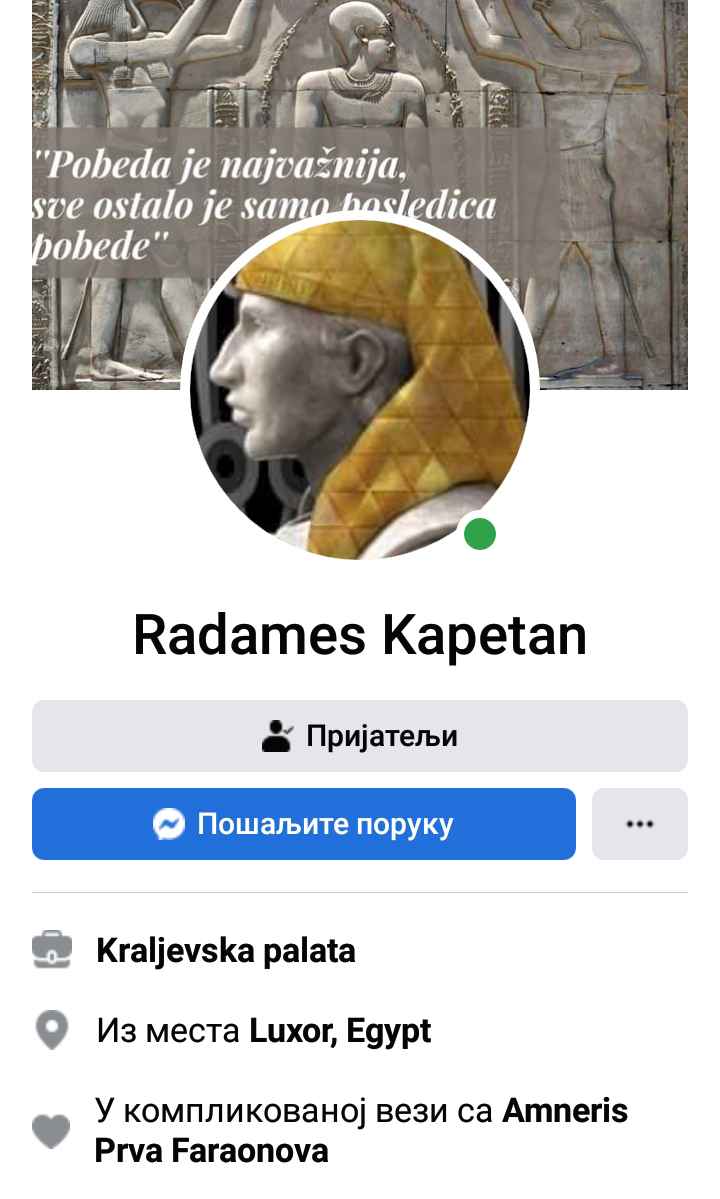Click the Messenger lightning bubble icon
Screen dimensions: 720x1199
pos(169,824)
